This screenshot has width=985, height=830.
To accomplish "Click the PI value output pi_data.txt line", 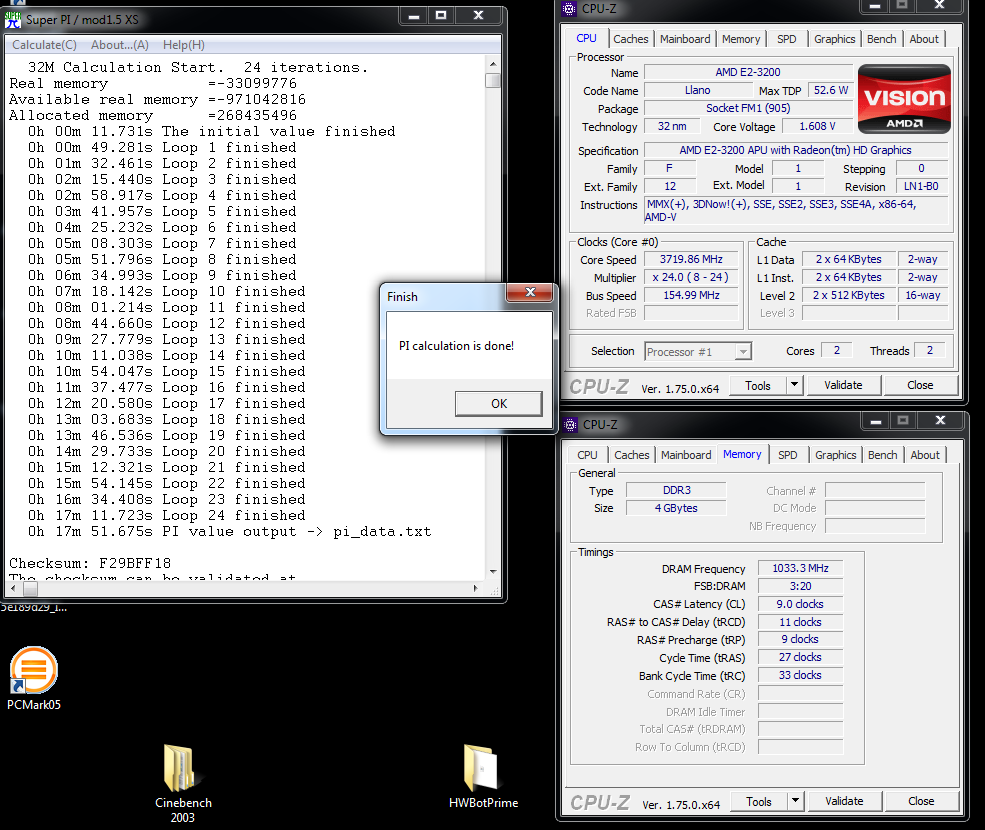I will point(229,532).
